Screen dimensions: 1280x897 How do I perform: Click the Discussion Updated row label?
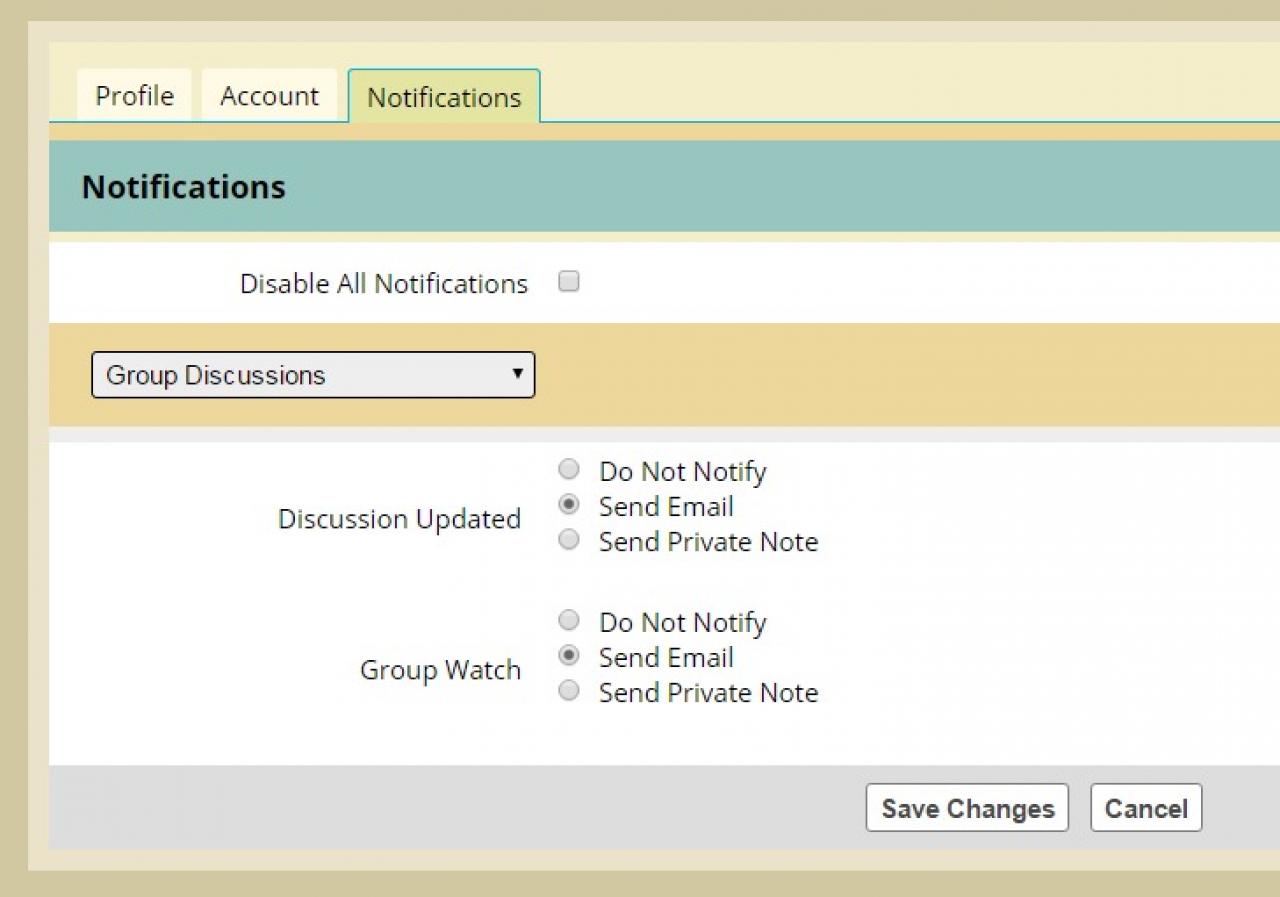point(399,519)
